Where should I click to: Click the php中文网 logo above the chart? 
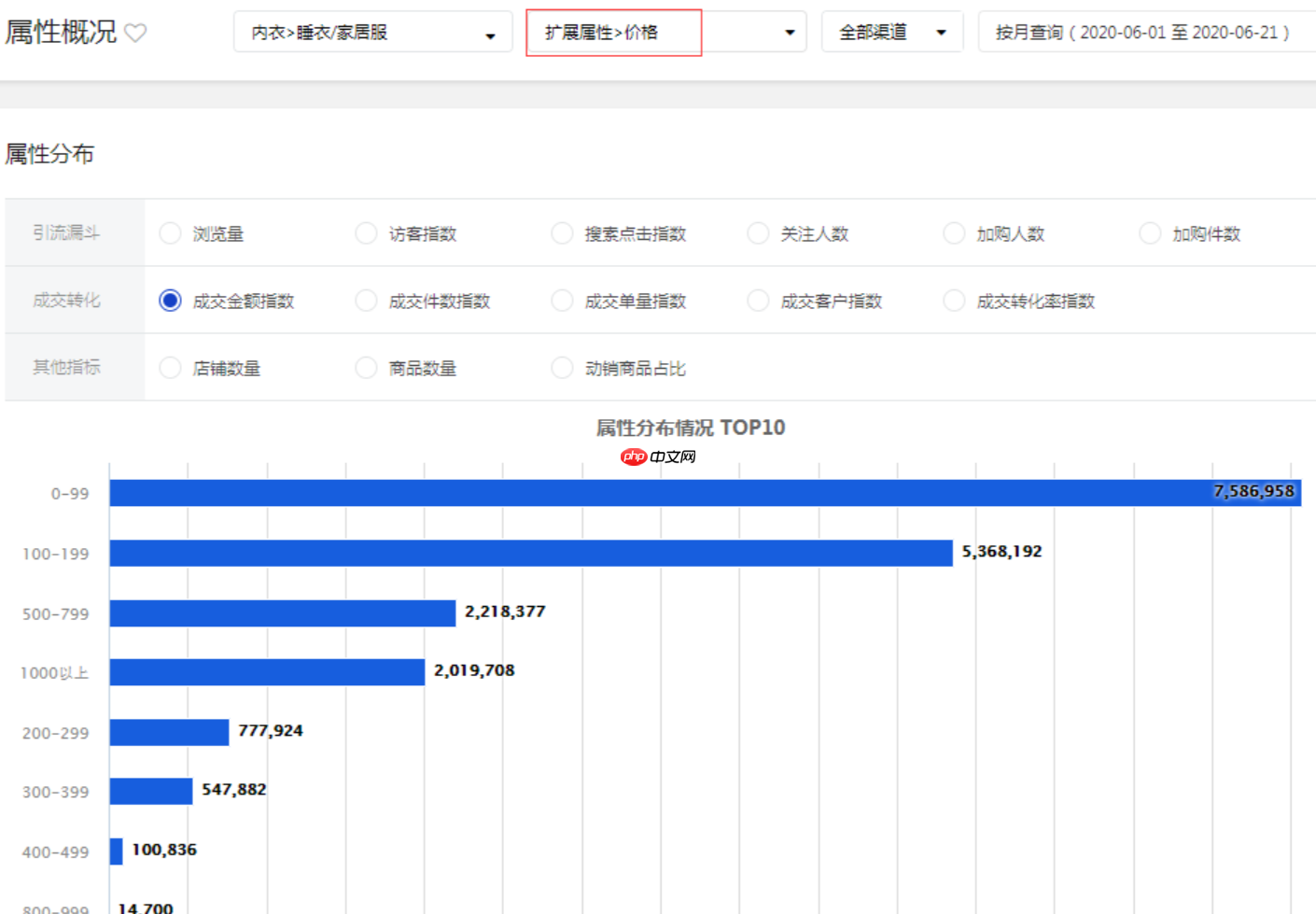click(658, 457)
